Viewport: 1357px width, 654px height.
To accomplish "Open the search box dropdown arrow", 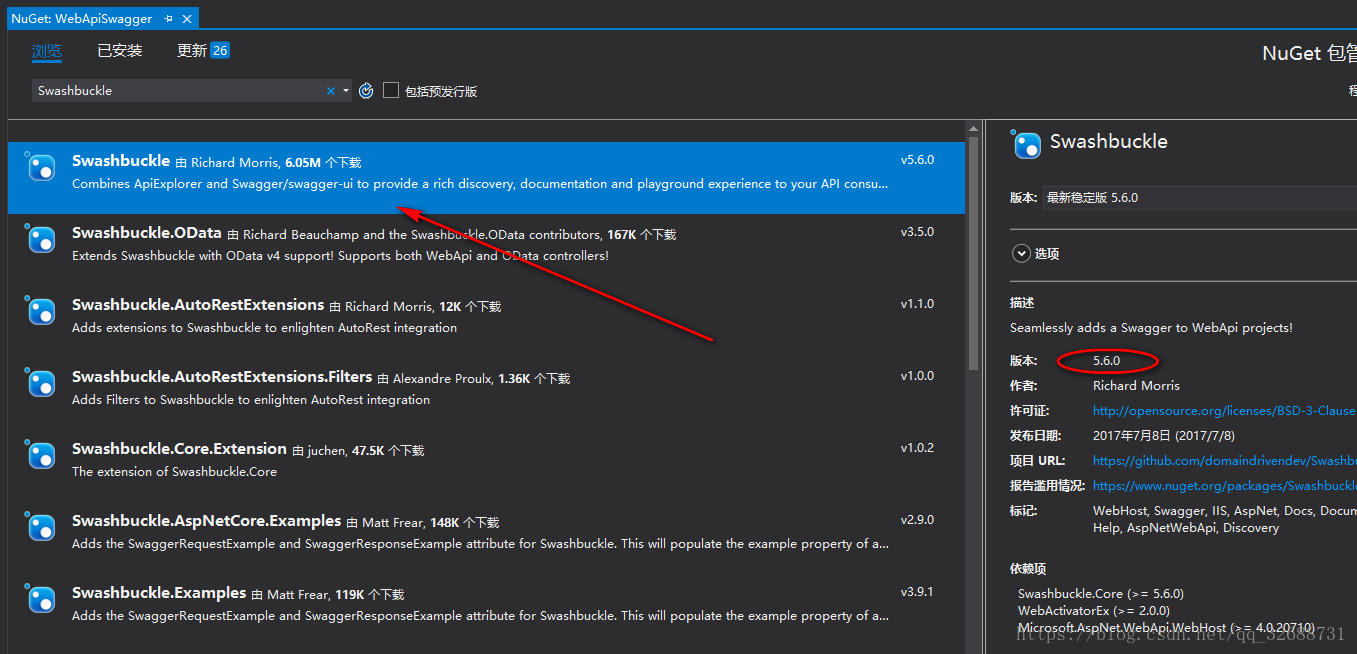I will coord(346,91).
